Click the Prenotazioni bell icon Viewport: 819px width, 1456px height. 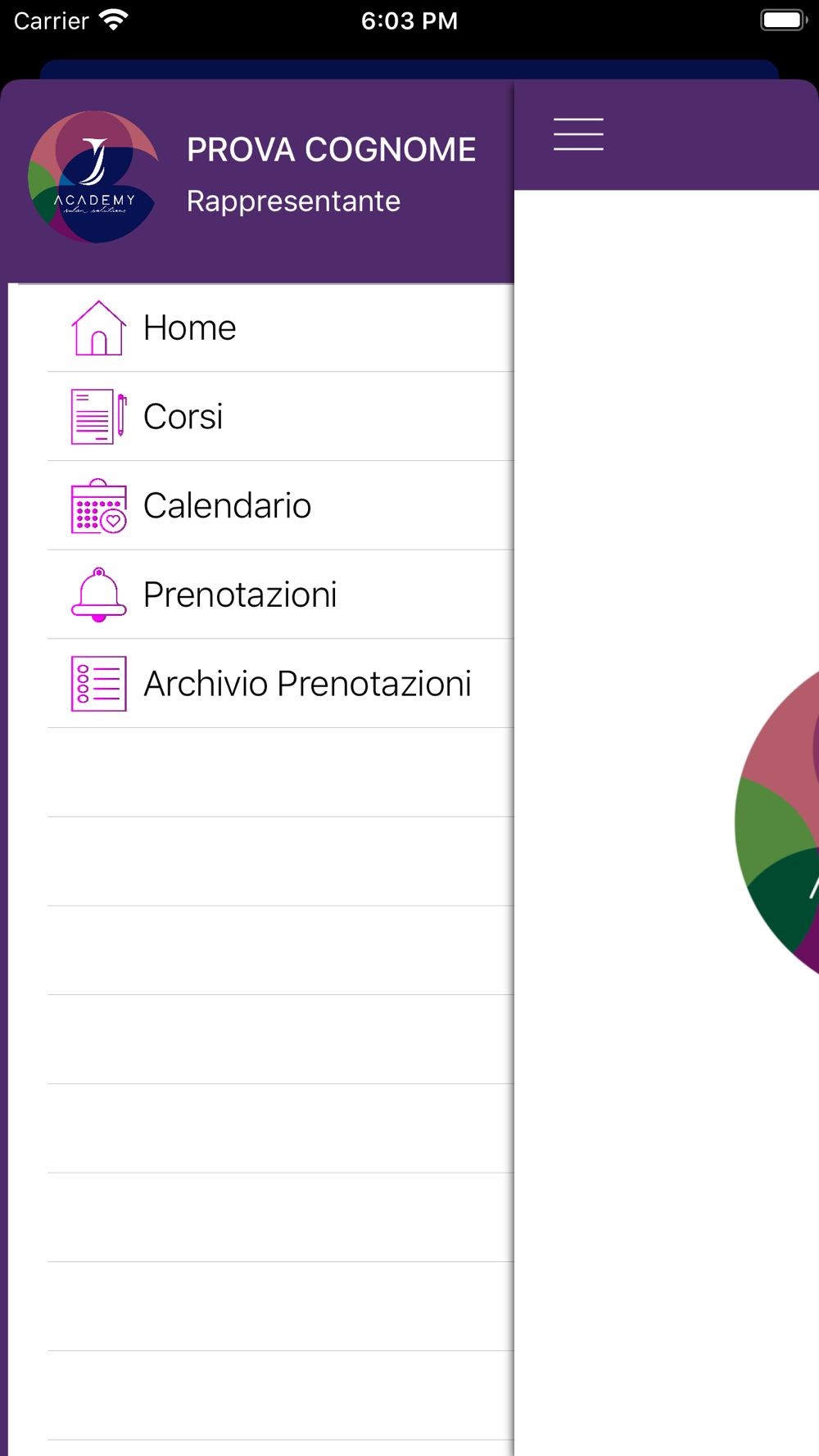tap(98, 595)
